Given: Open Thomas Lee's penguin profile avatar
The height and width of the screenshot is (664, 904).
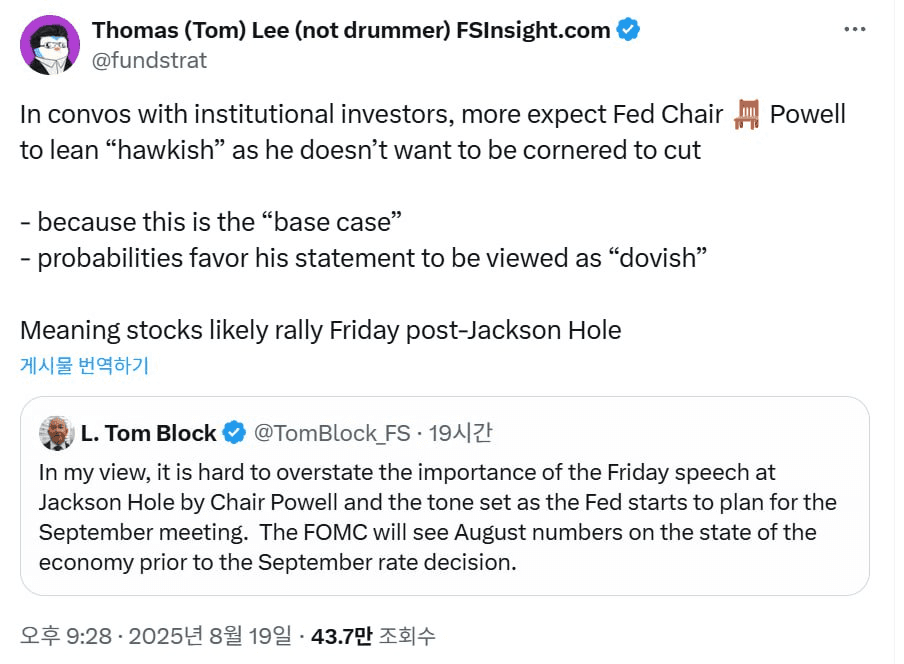Looking at the screenshot, I should point(50,45).
